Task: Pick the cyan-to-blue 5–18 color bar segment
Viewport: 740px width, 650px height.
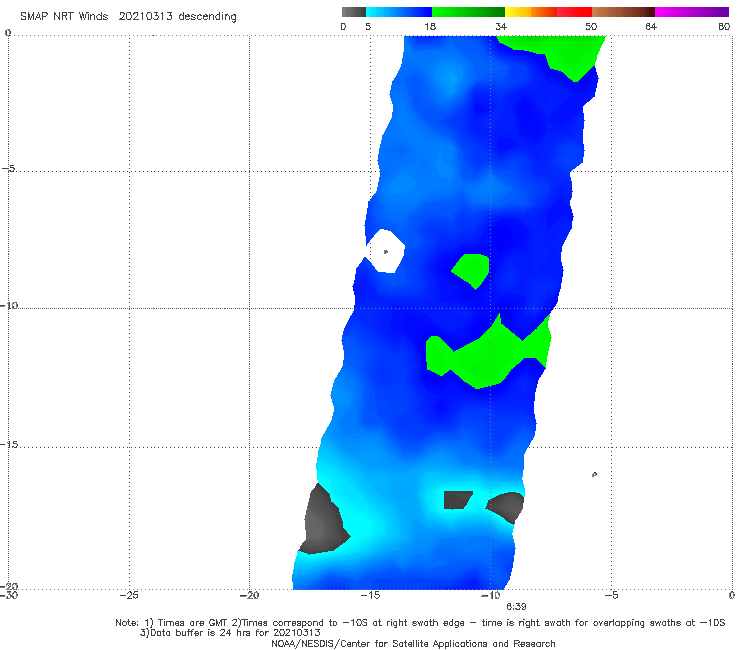Action: pos(399,12)
